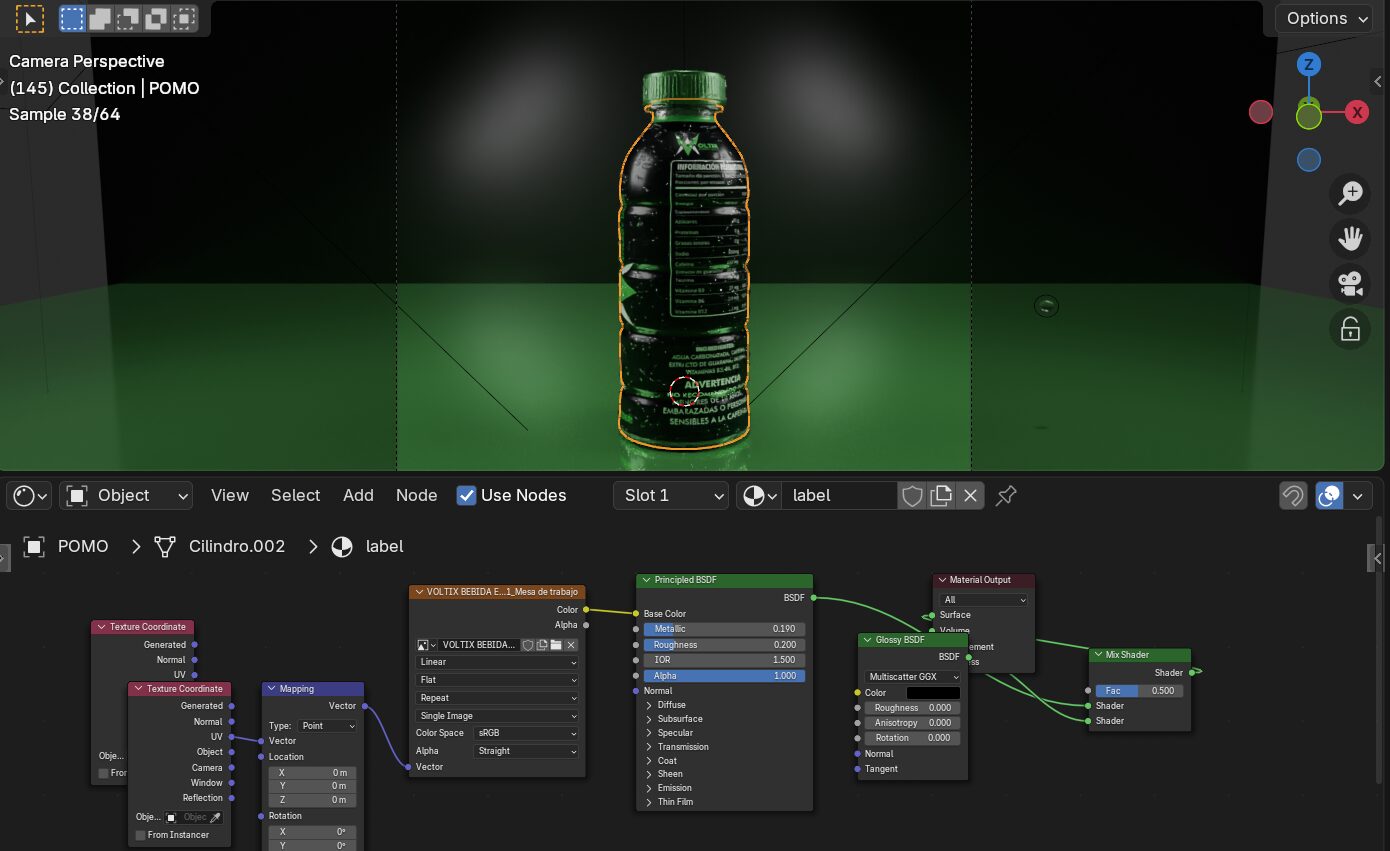
Task: Uncheck the Use Nodes checkbox
Action: coord(467,496)
